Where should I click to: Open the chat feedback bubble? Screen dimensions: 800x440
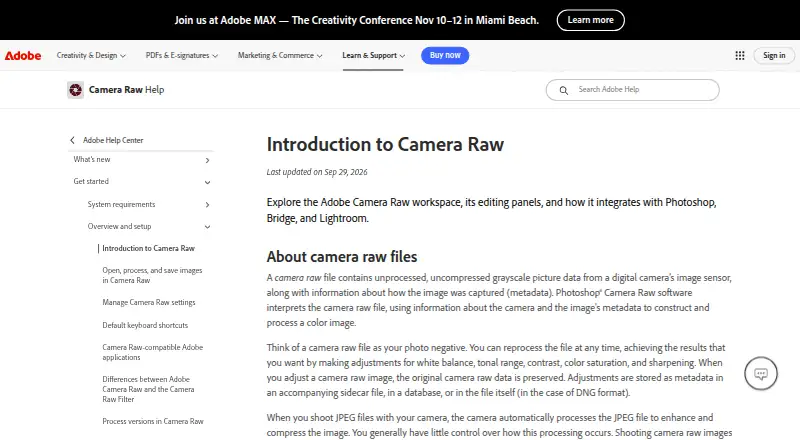761,373
